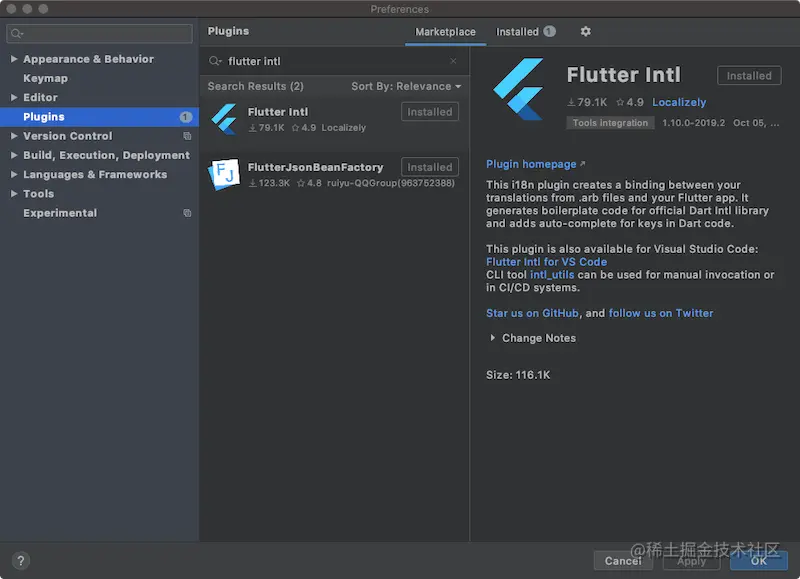Click the magnifier icon in plugin search field
800x579 pixels.
tap(215, 61)
